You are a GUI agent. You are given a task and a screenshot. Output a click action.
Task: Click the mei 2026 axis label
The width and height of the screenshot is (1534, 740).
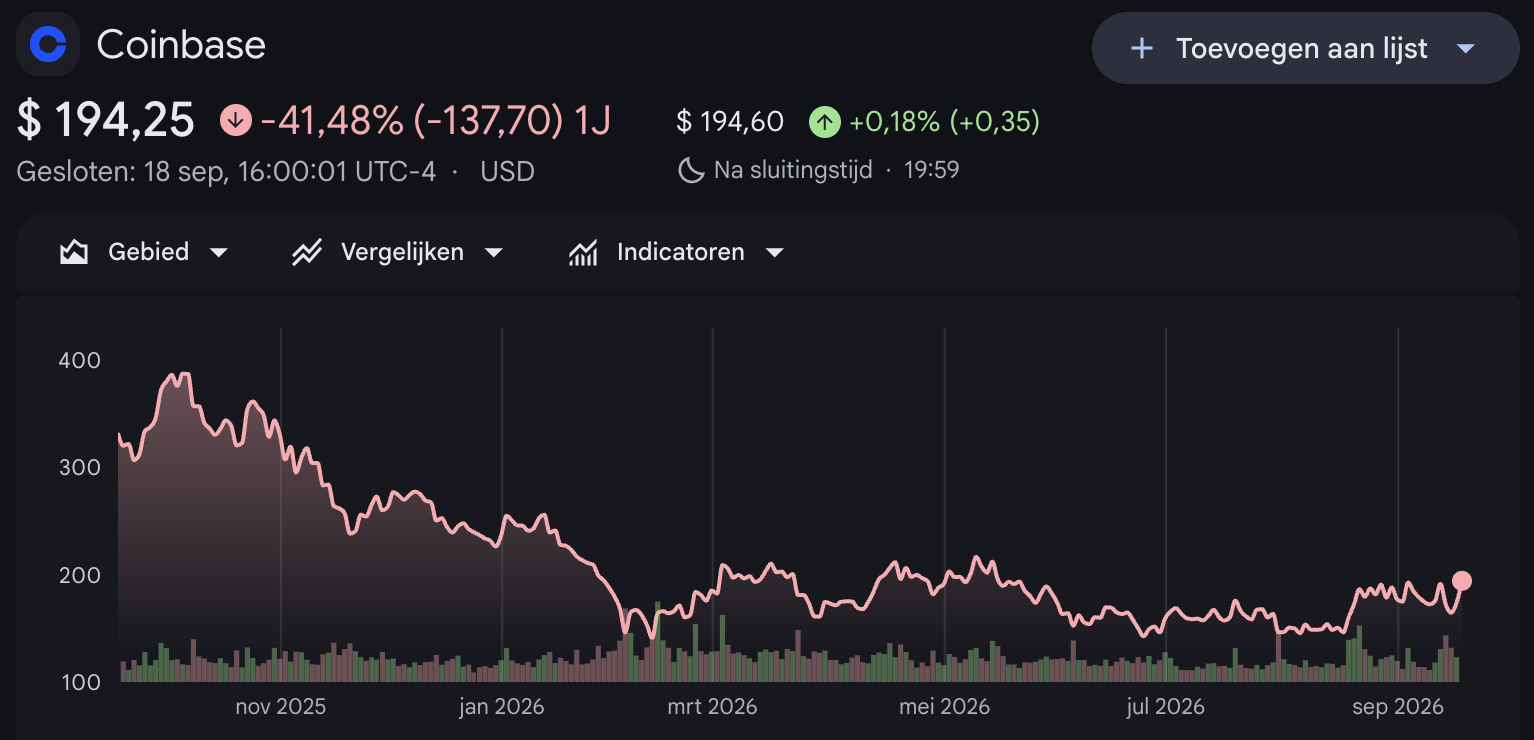pyautogui.click(x=944, y=707)
